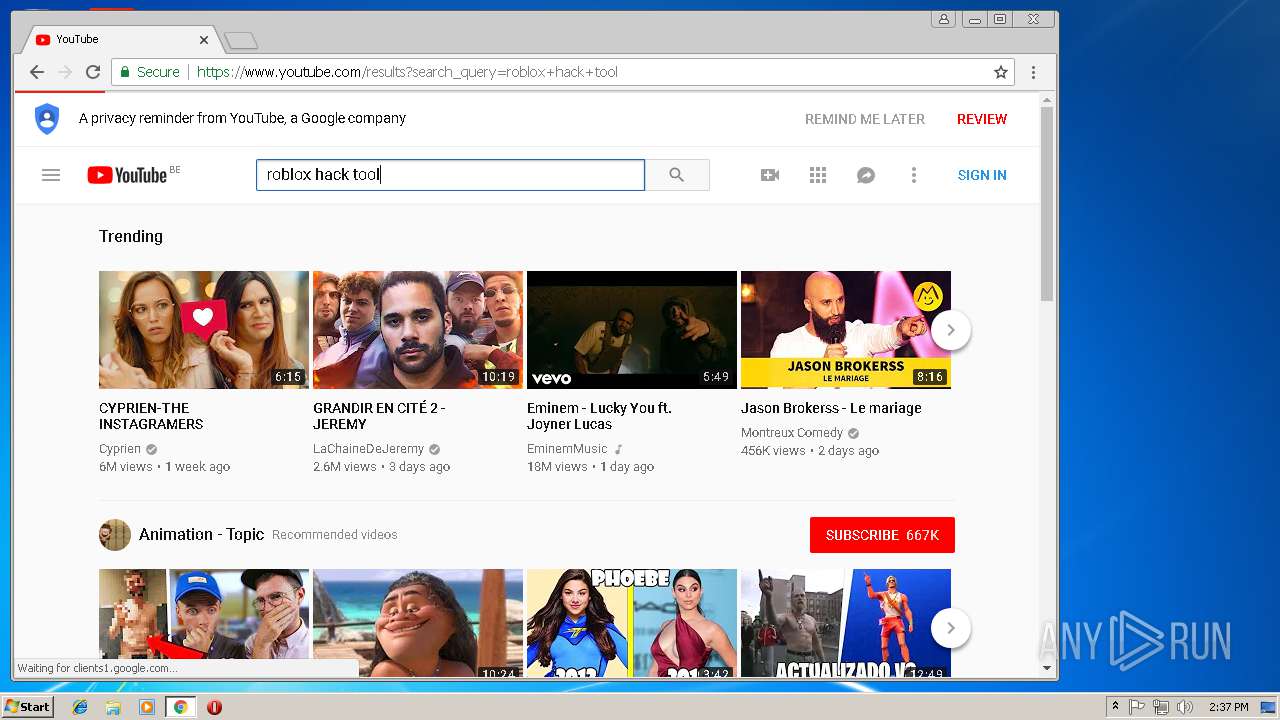The image size is (1280, 720).
Task: Play the CYPRIEN Instagramers thumbnail
Action: coord(204,330)
